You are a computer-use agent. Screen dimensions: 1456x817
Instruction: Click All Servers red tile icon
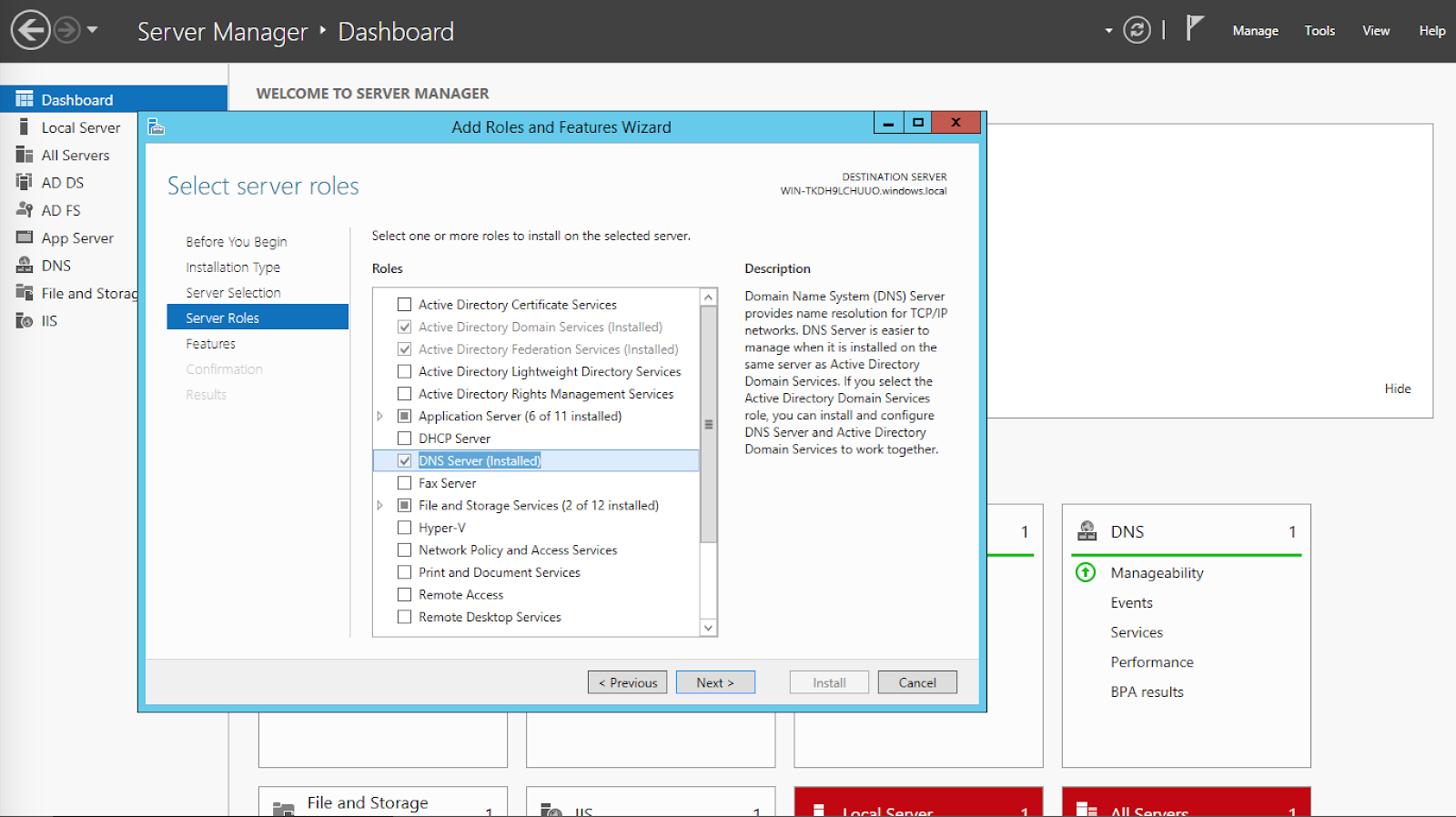(x=1087, y=809)
